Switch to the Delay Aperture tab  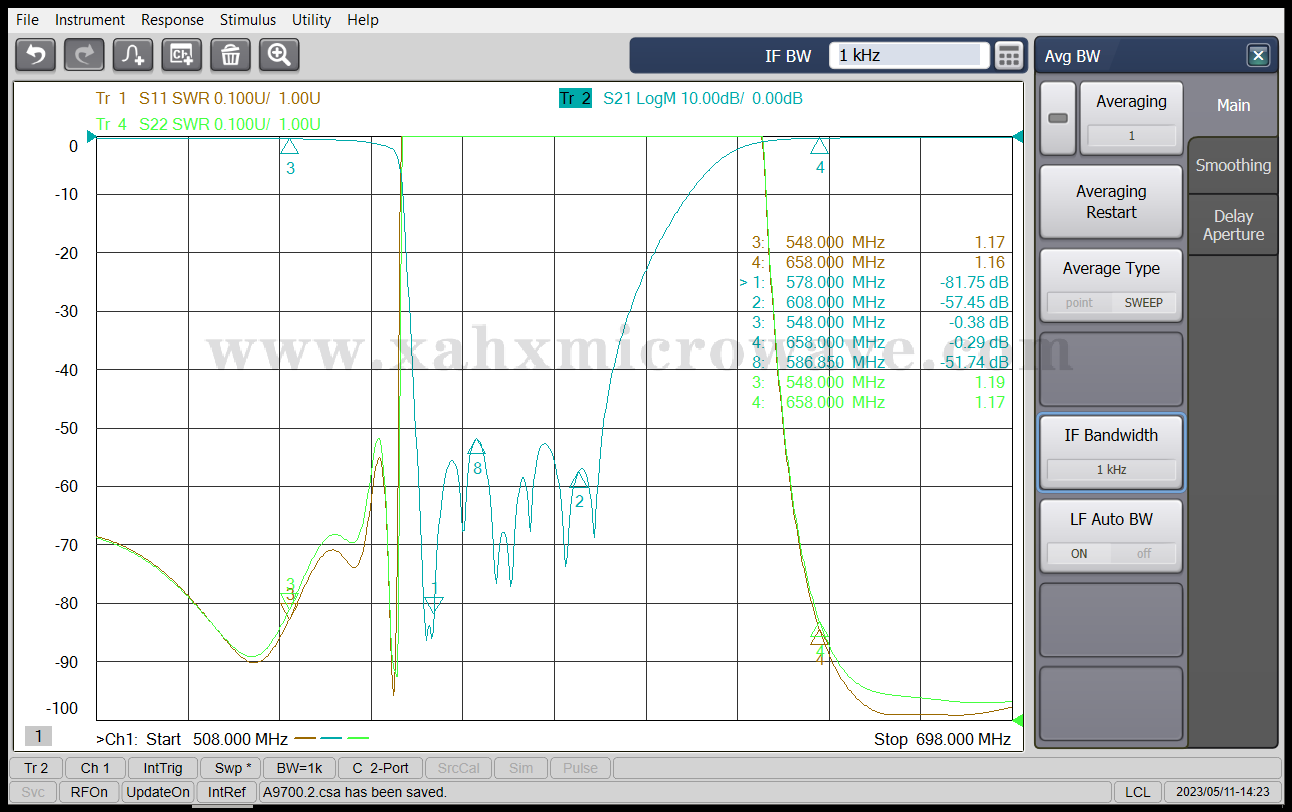(1233, 225)
